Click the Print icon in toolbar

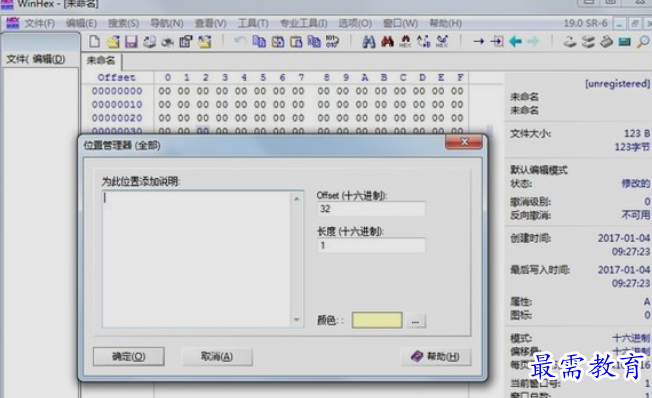pos(149,41)
